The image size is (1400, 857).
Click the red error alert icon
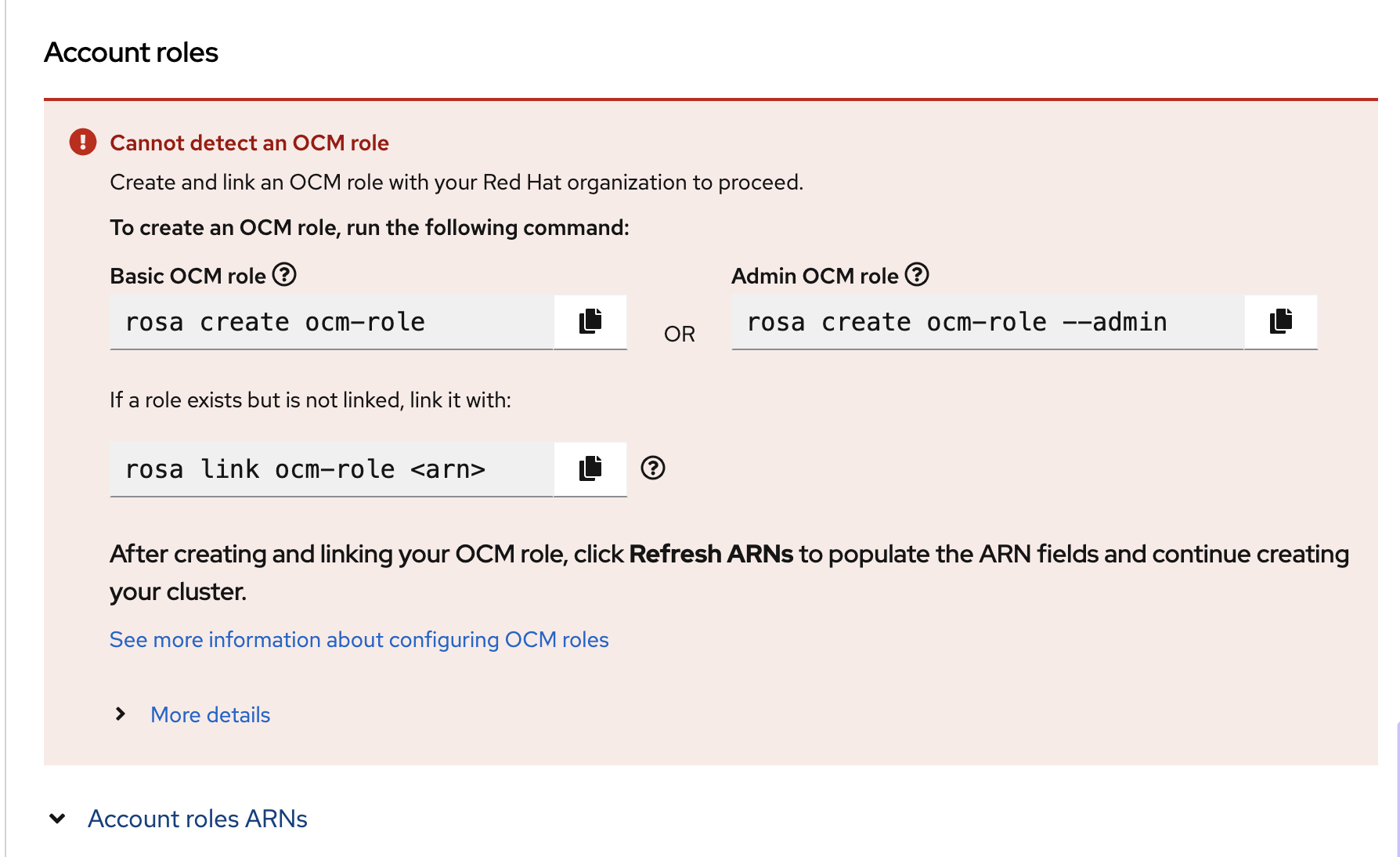[x=83, y=143]
